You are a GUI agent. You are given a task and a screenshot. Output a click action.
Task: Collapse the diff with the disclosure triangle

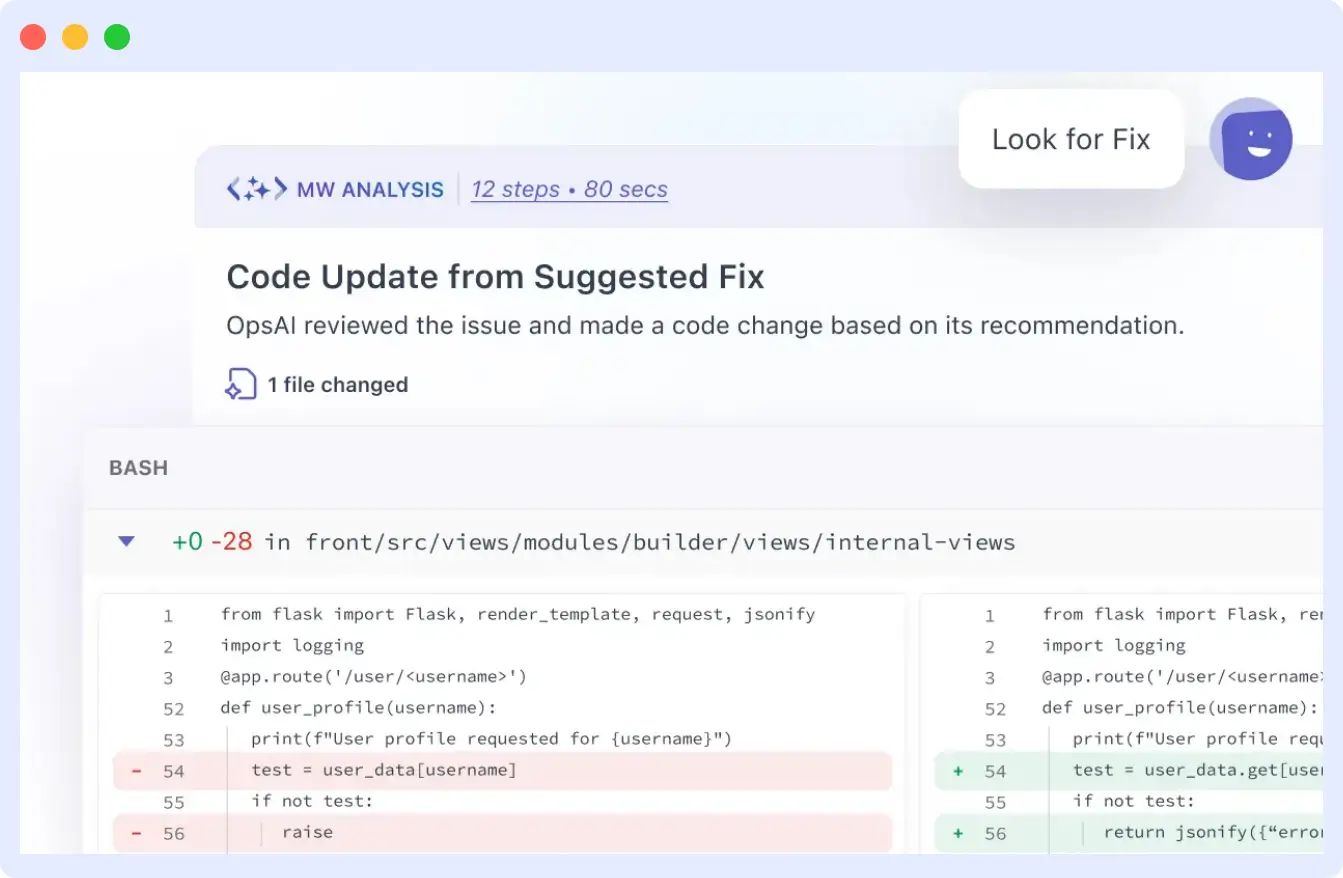tap(126, 541)
